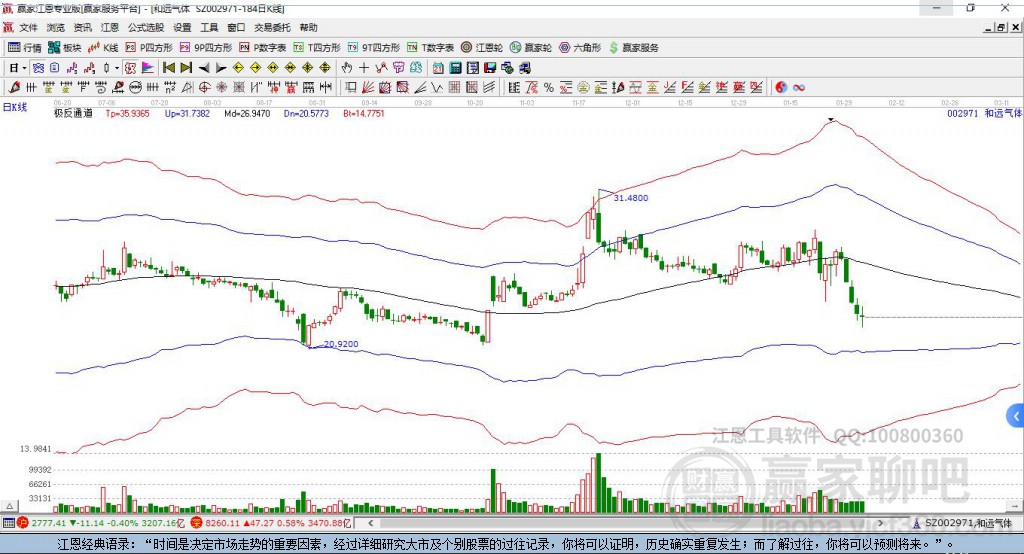Select the zigzag wave line tool
The width and height of the screenshot is (1024, 554).
pos(436,87)
